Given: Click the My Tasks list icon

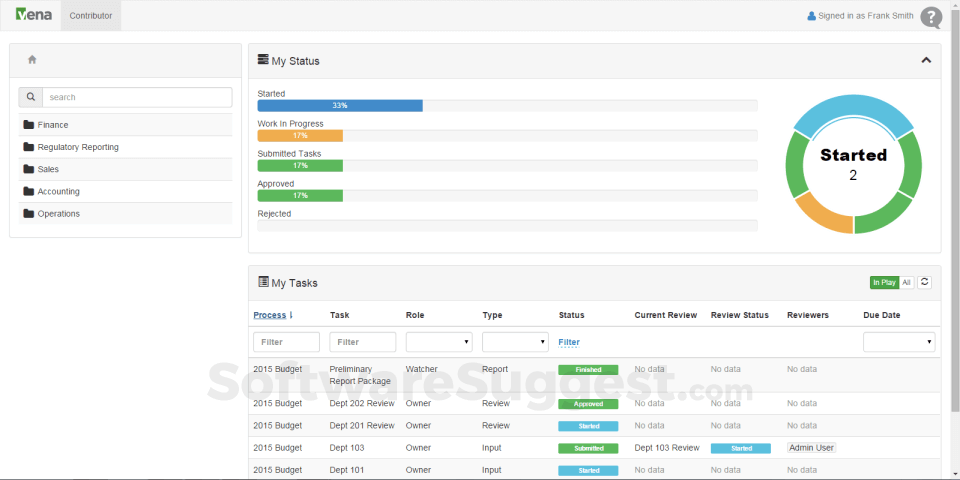Looking at the screenshot, I should pyautogui.click(x=263, y=282).
